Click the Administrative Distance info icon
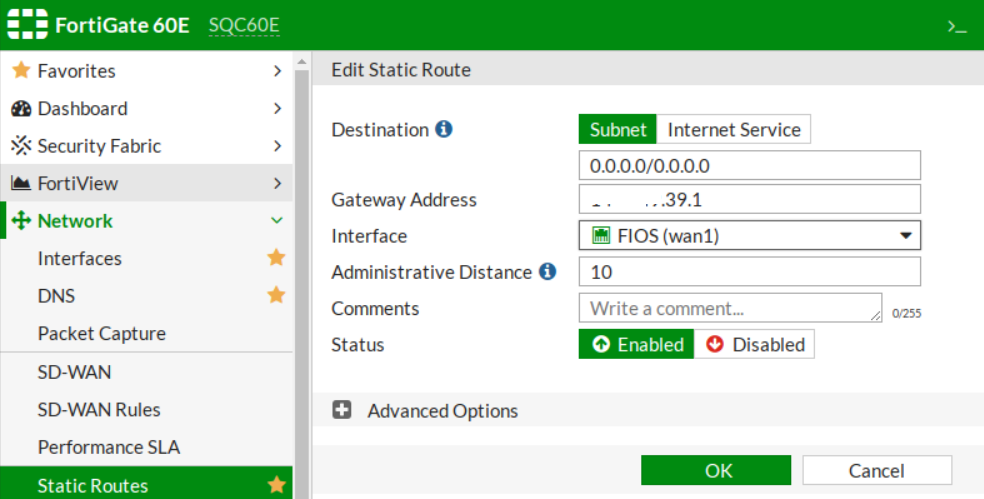Screen dimensions: 984x499 547,271
